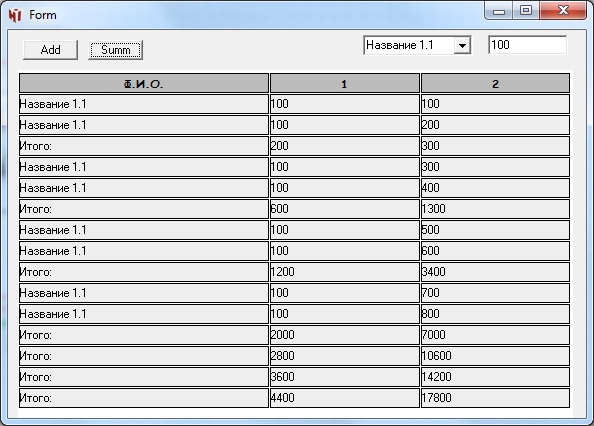Select column header 1
The width and height of the screenshot is (594, 426).
[x=344, y=83]
